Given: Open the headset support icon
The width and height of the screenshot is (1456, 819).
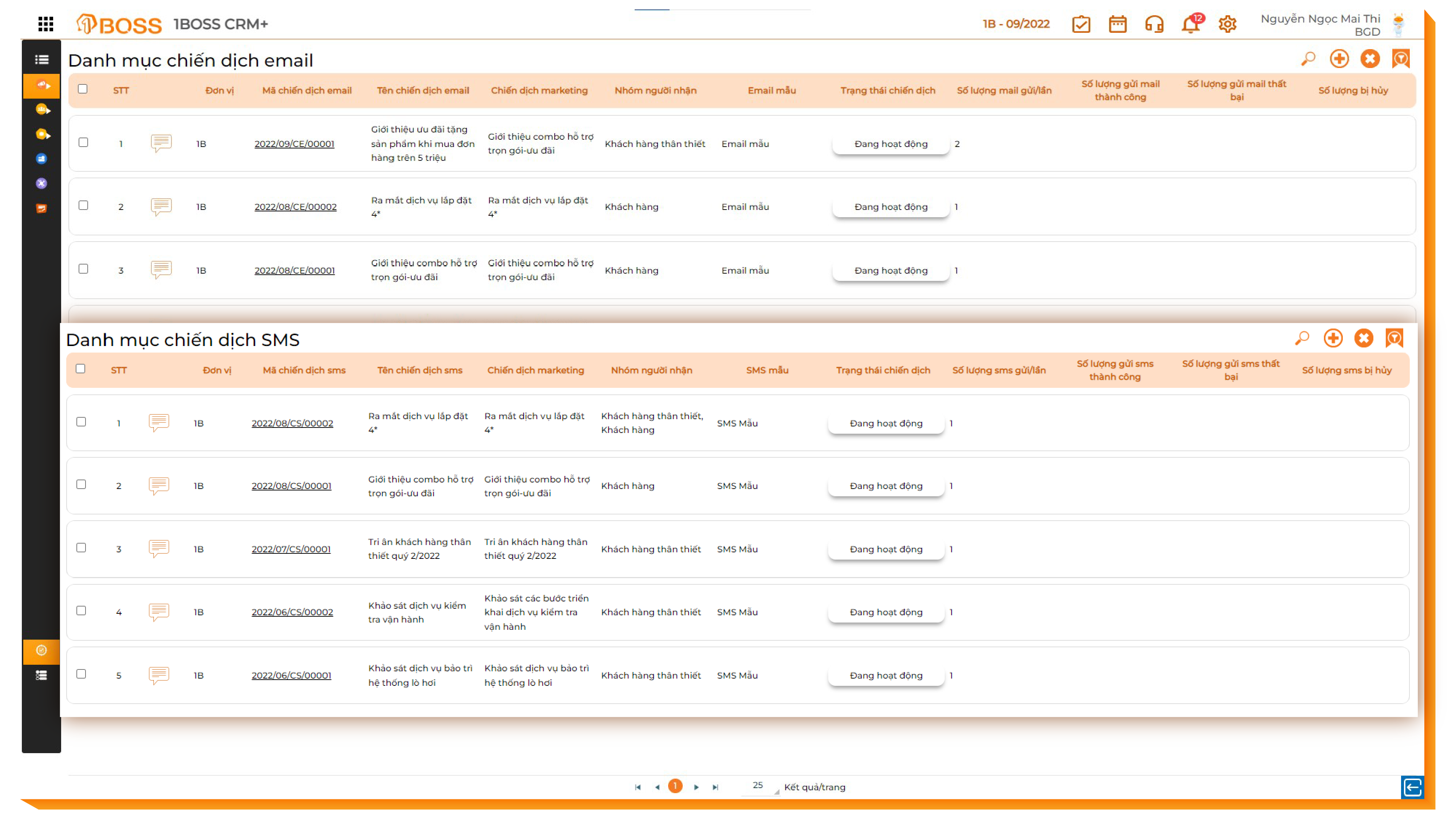Looking at the screenshot, I should click(x=1154, y=24).
